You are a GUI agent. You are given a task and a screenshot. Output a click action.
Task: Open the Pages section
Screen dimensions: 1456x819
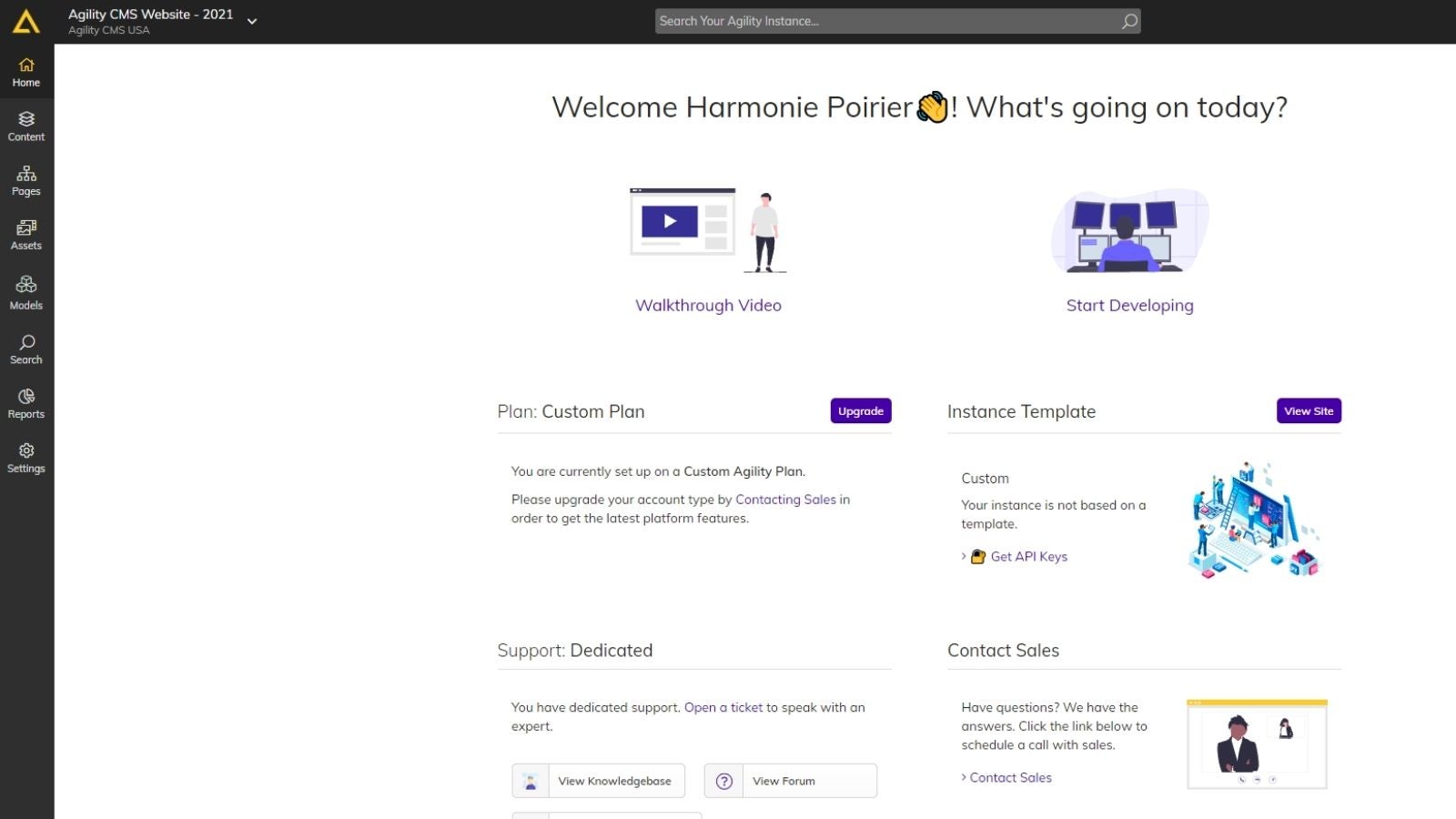26,181
